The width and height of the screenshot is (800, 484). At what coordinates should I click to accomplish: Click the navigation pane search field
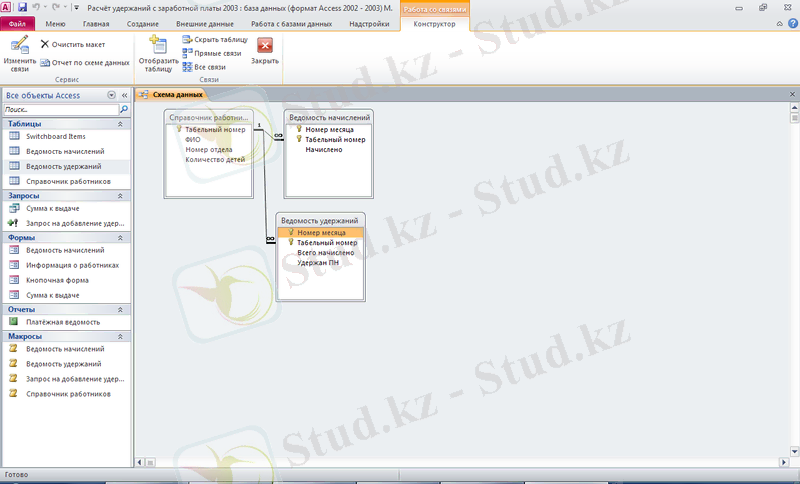[61, 109]
